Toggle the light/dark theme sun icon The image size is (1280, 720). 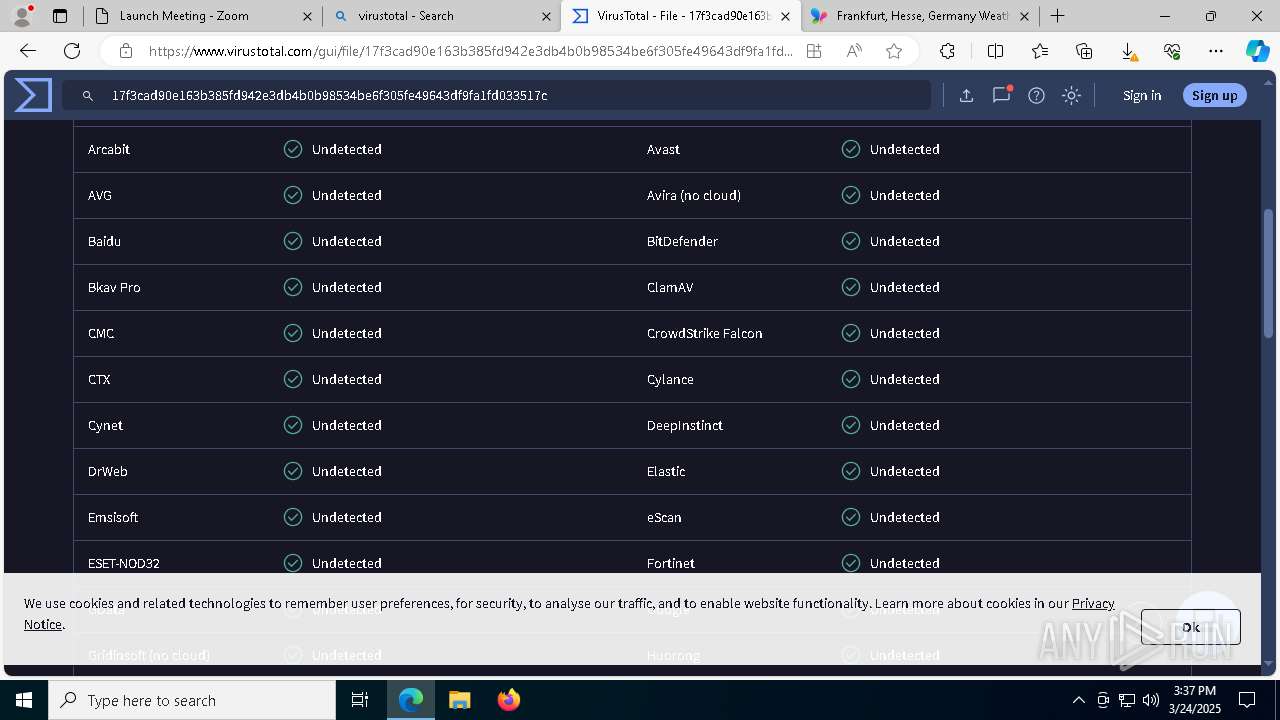point(1071,95)
